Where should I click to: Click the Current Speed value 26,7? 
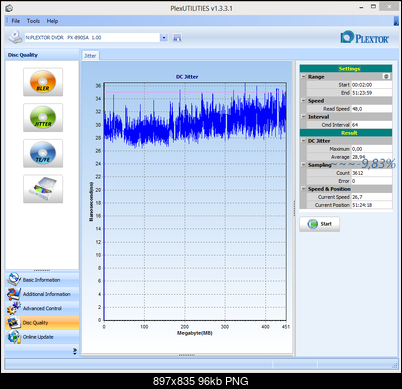372,197
